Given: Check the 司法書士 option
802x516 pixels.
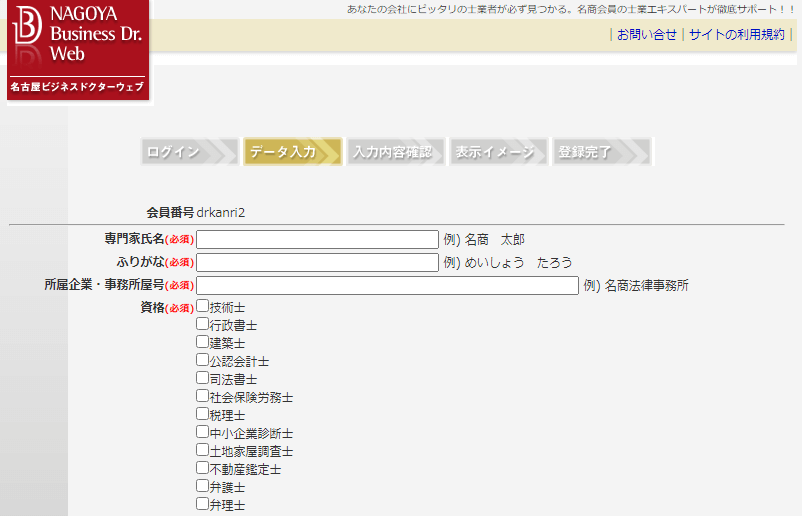Looking at the screenshot, I should pyautogui.click(x=203, y=378).
